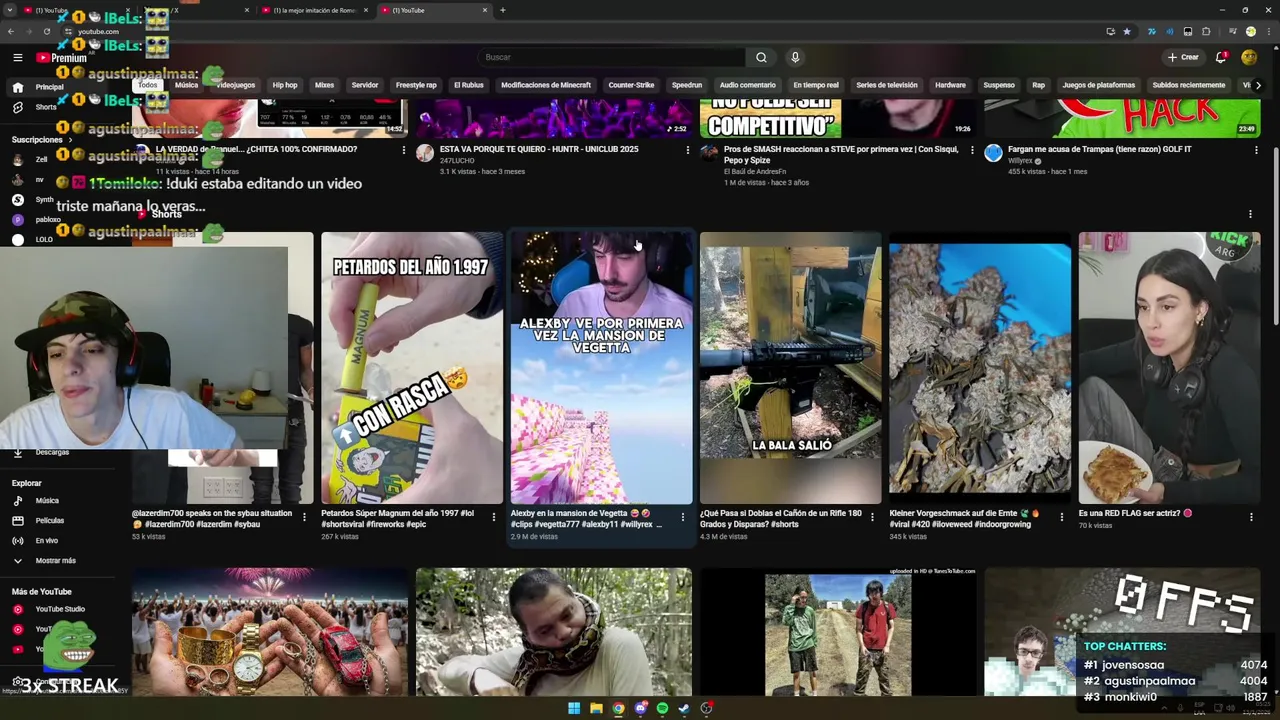Bookmark page with star icon
The image size is (1280, 720).
(1127, 31)
